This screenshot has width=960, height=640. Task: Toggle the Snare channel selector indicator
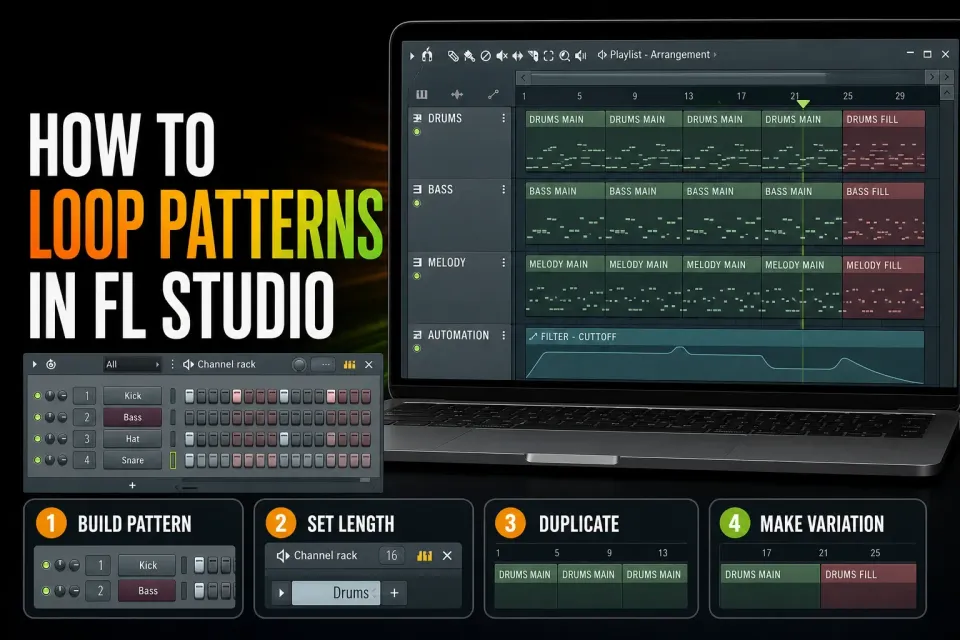coord(173,460)
